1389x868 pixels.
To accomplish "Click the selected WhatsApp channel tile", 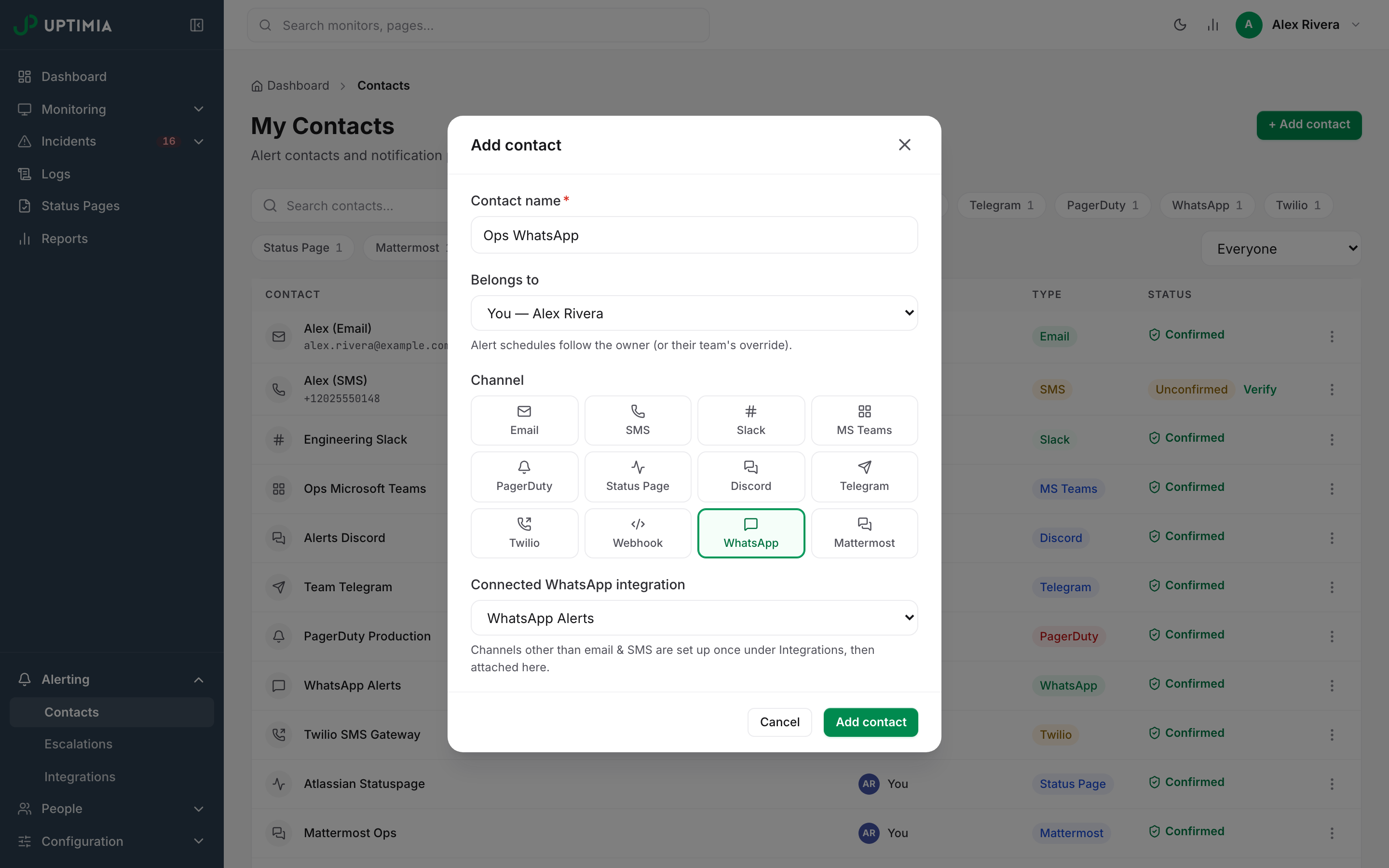I will point(751,533).
